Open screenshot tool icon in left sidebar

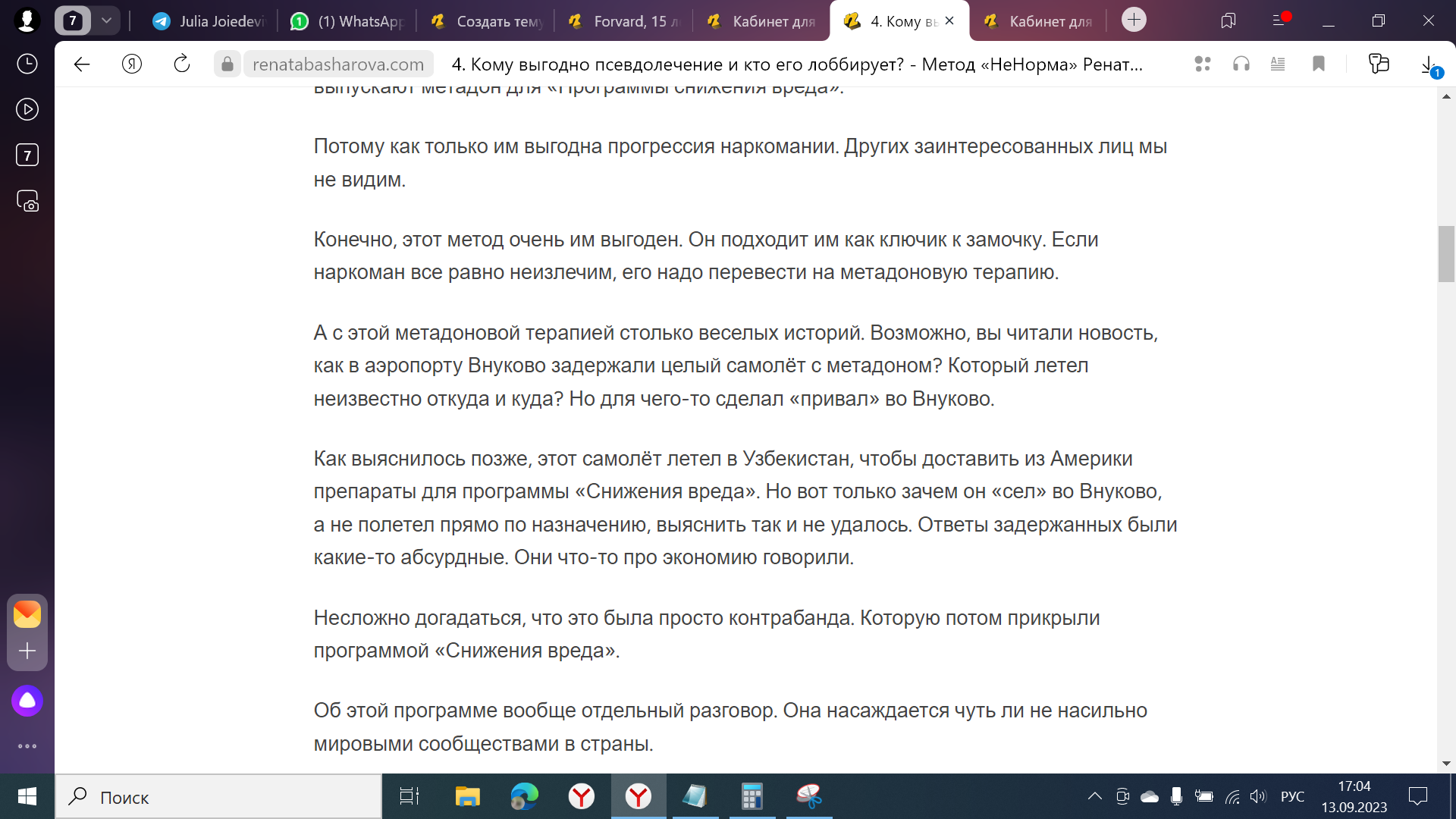click(x=27, y=201)
